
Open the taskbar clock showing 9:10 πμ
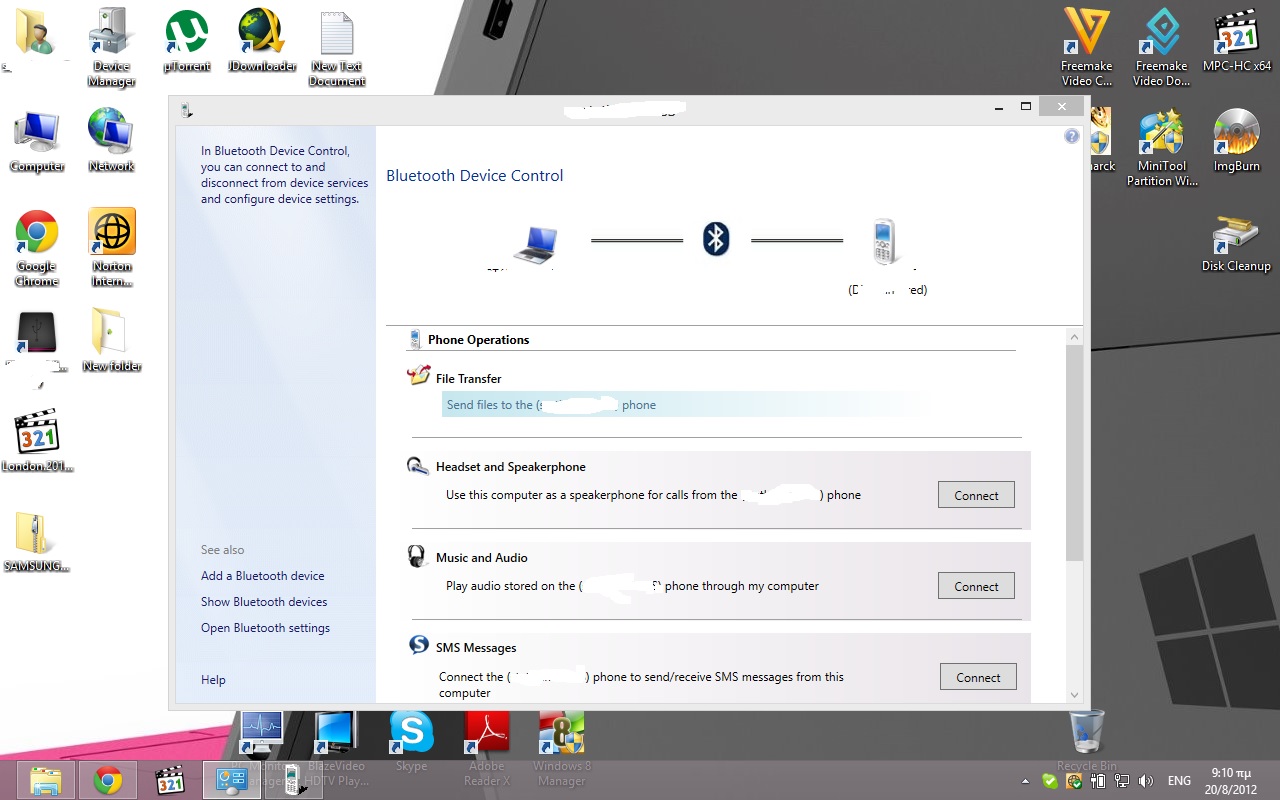click(1231, 780)
